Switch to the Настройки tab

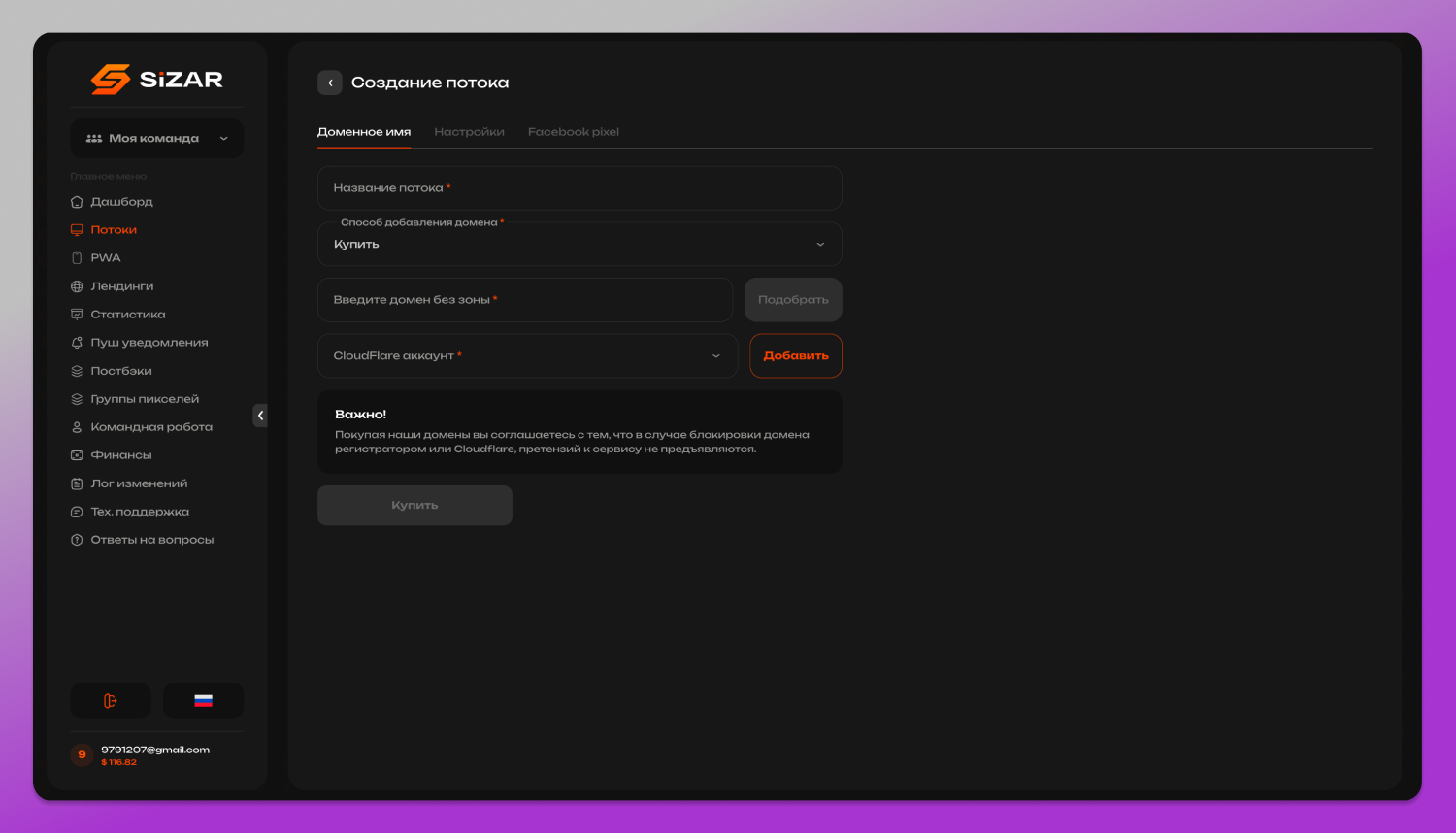(x=469, y=132)
